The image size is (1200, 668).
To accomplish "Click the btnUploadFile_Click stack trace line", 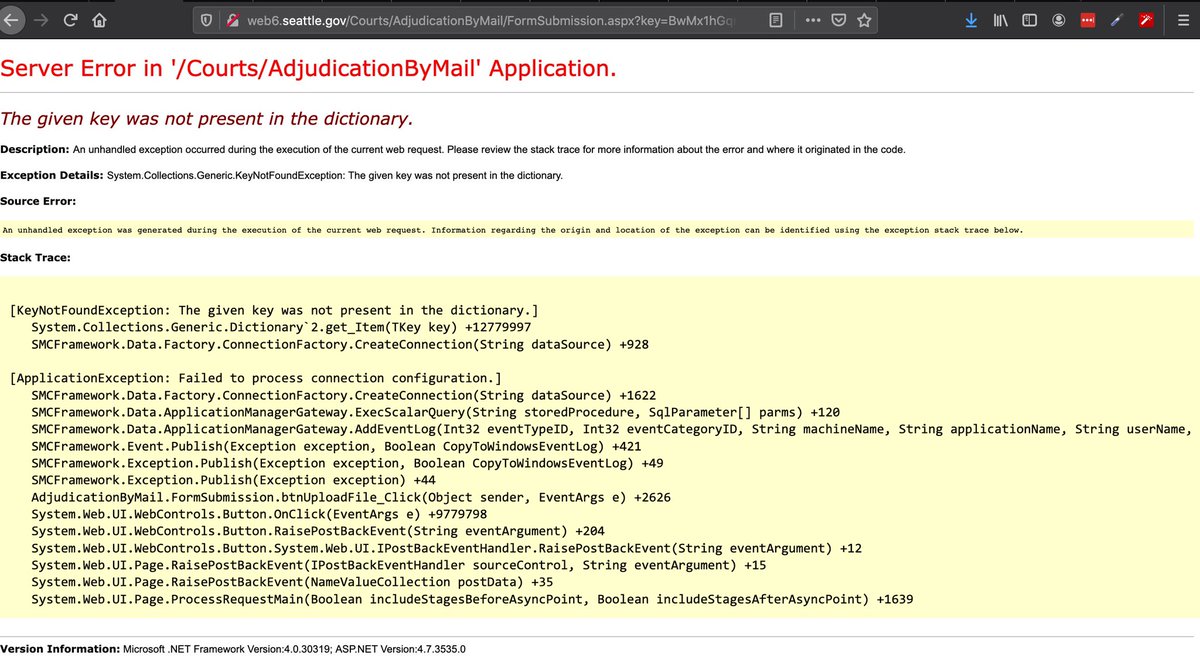I will (351, 497).
